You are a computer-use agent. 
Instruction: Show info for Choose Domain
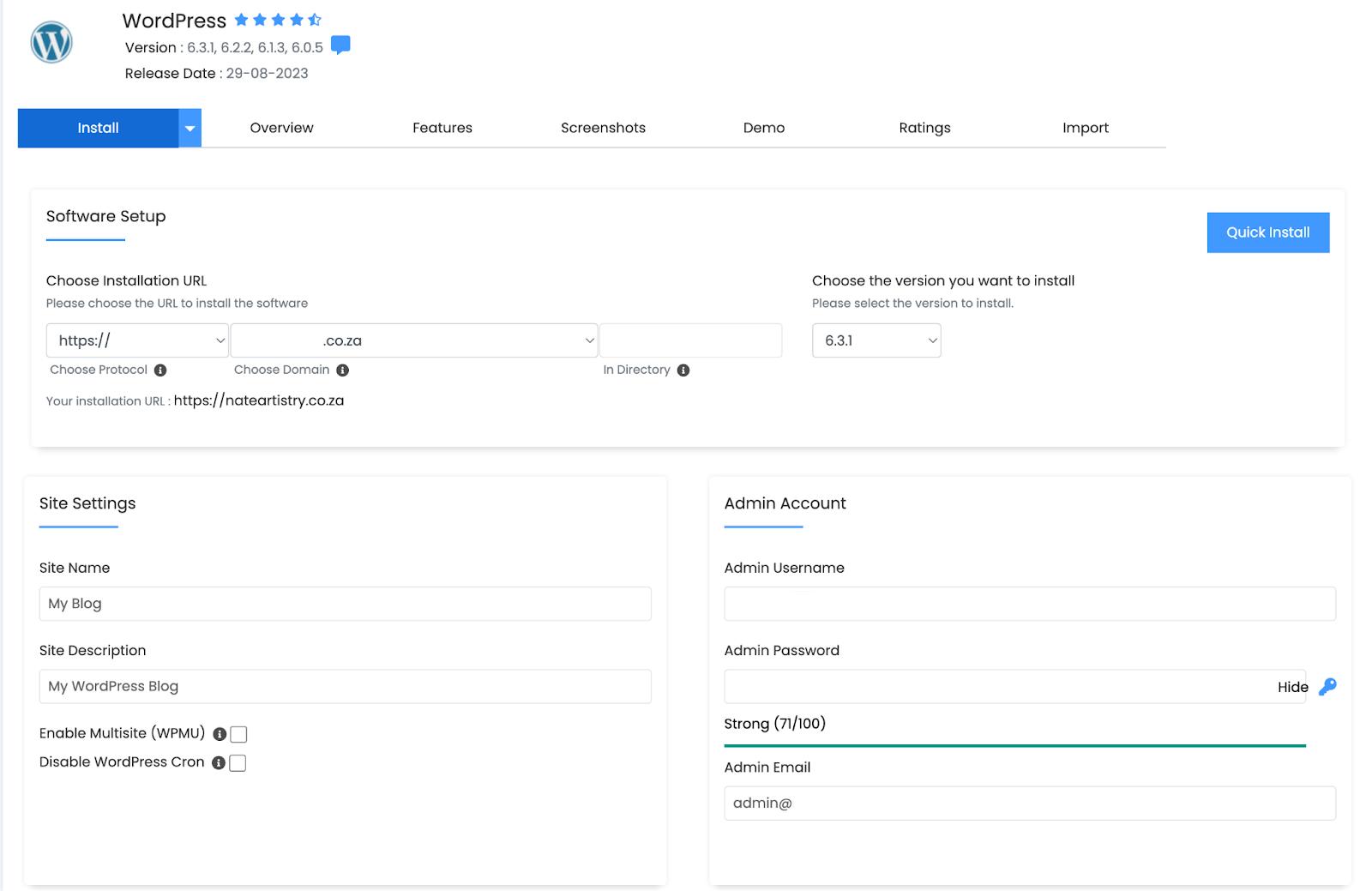coord(343,370)
